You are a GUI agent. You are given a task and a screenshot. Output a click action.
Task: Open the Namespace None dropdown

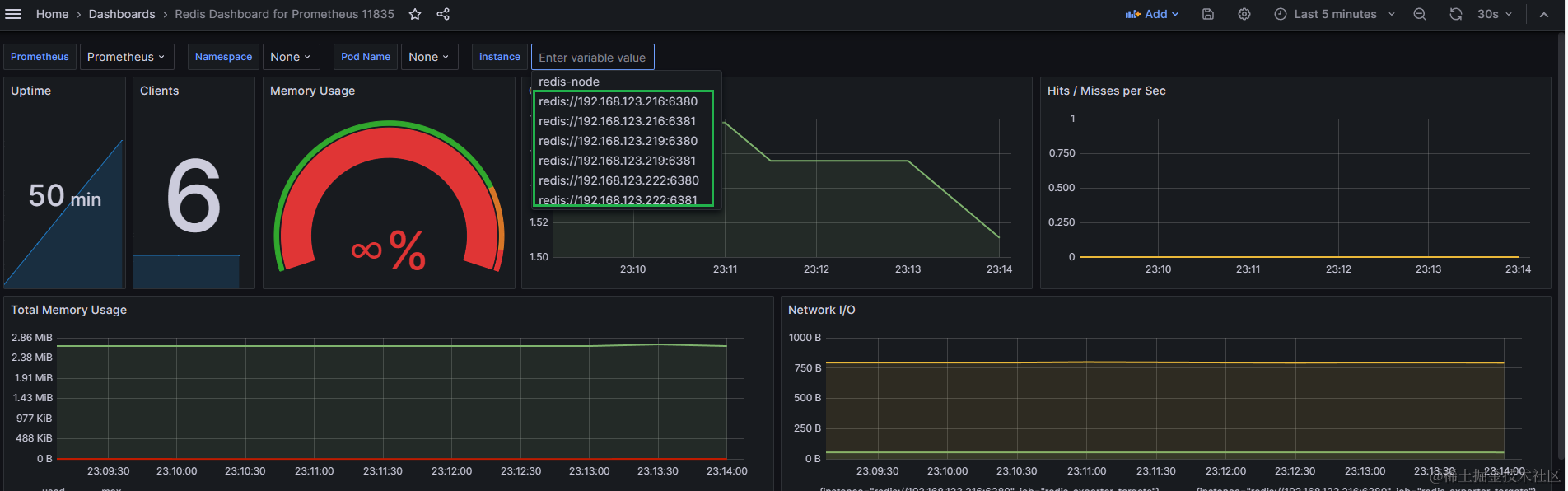290,57
